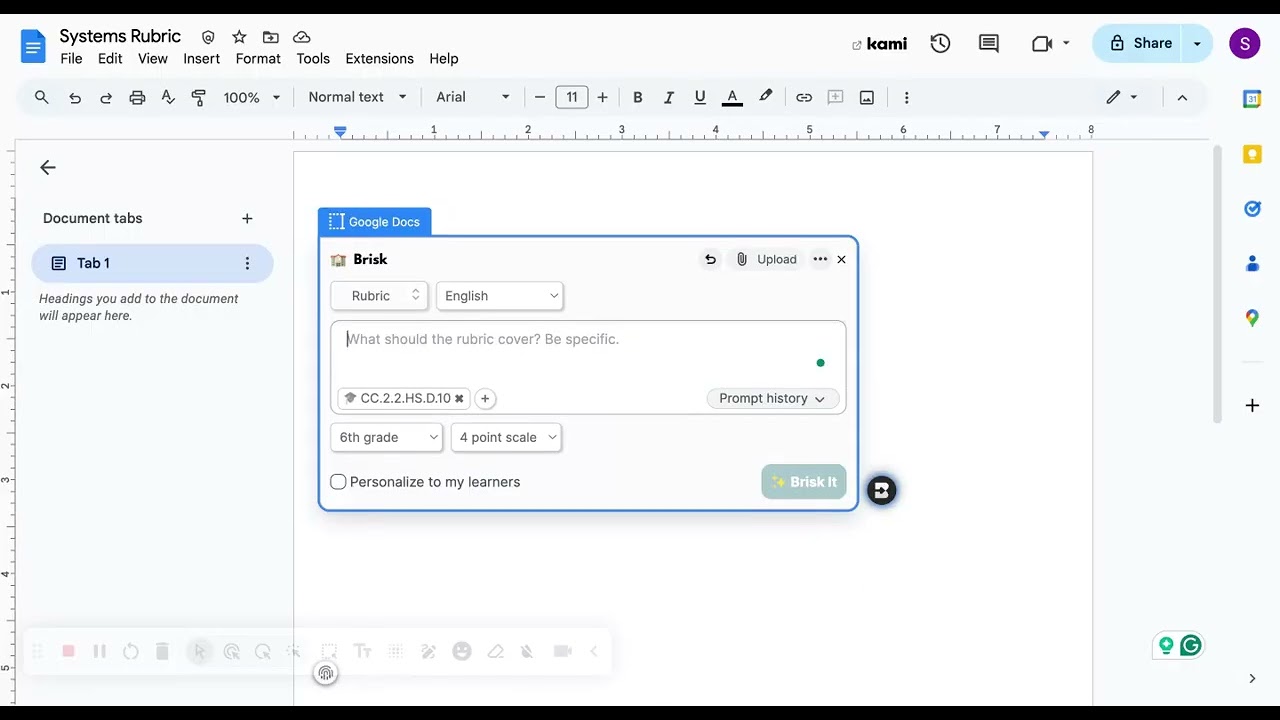The image size is (1280, 720).
Task: Open the 4 point scale dropdown
Action: (x=506, y=437)
